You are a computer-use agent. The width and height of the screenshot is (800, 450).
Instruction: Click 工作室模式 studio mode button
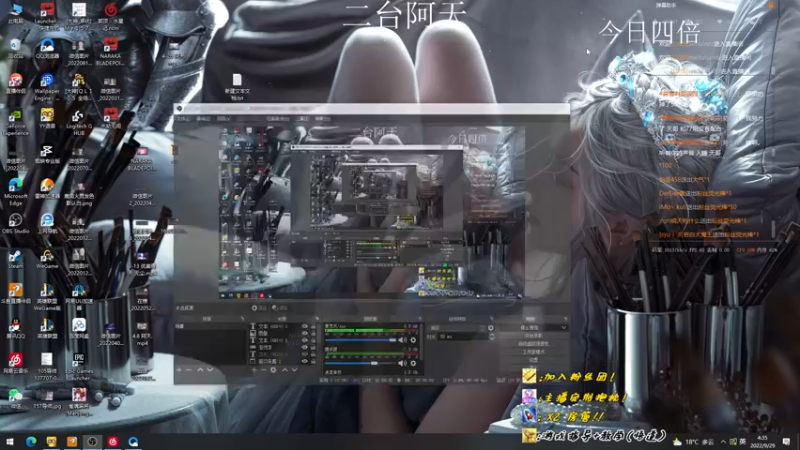(x=534, y=352)
